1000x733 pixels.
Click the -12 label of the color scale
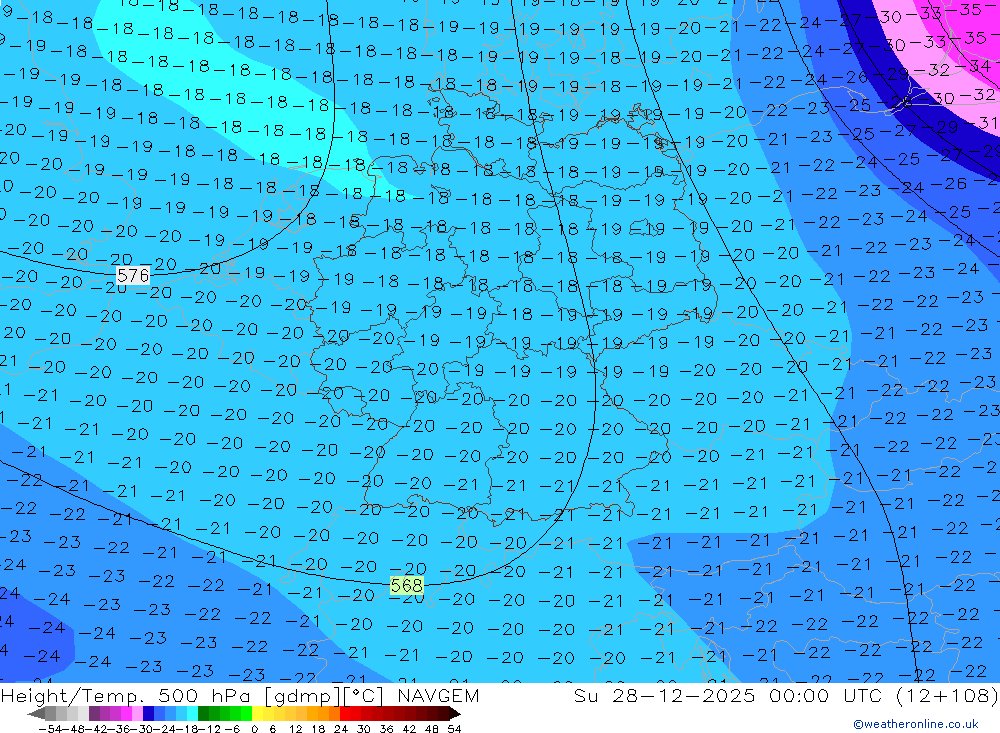click(x=209, y=729)
